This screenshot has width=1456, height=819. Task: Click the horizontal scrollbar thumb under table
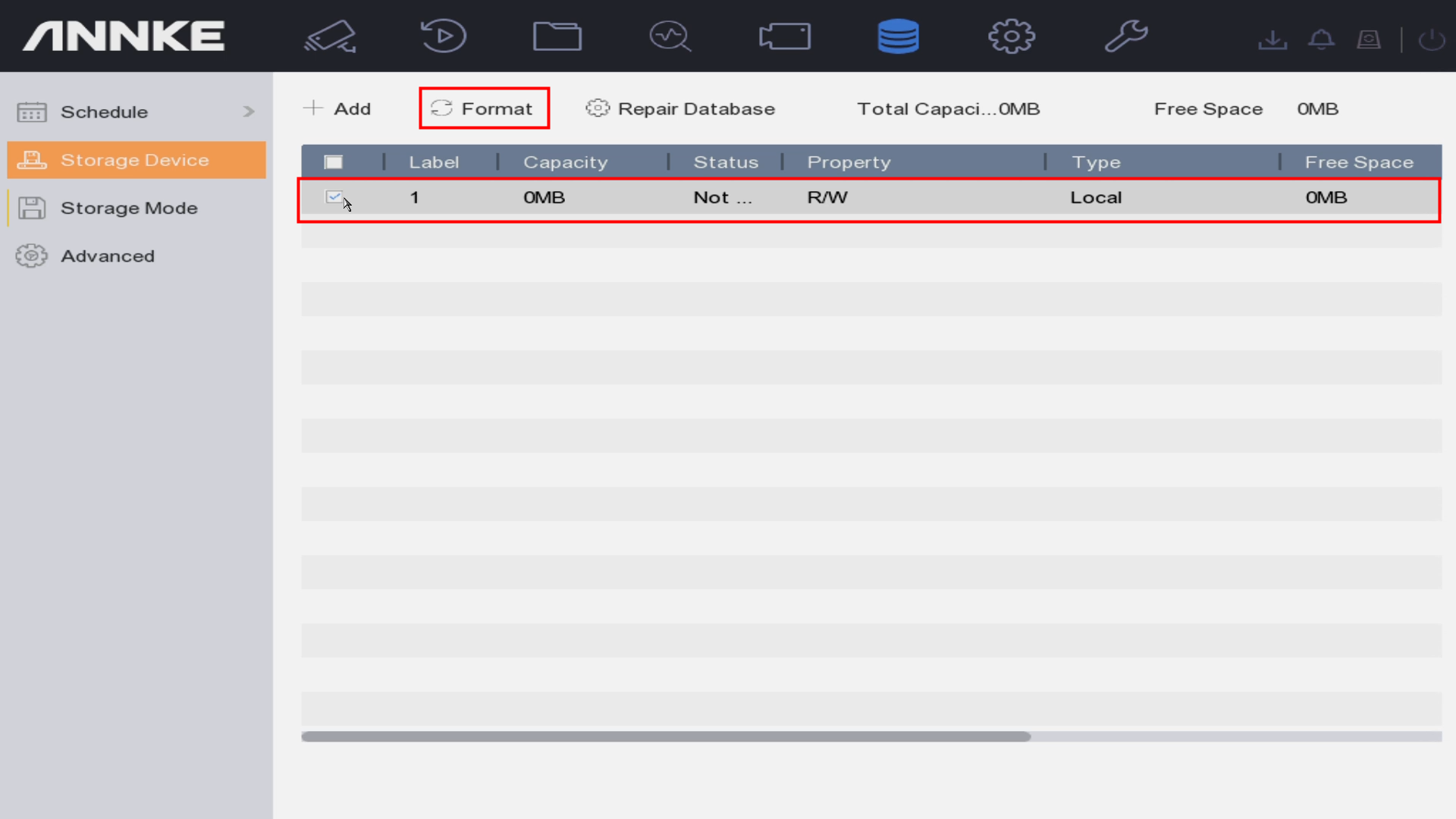(666, 736)
